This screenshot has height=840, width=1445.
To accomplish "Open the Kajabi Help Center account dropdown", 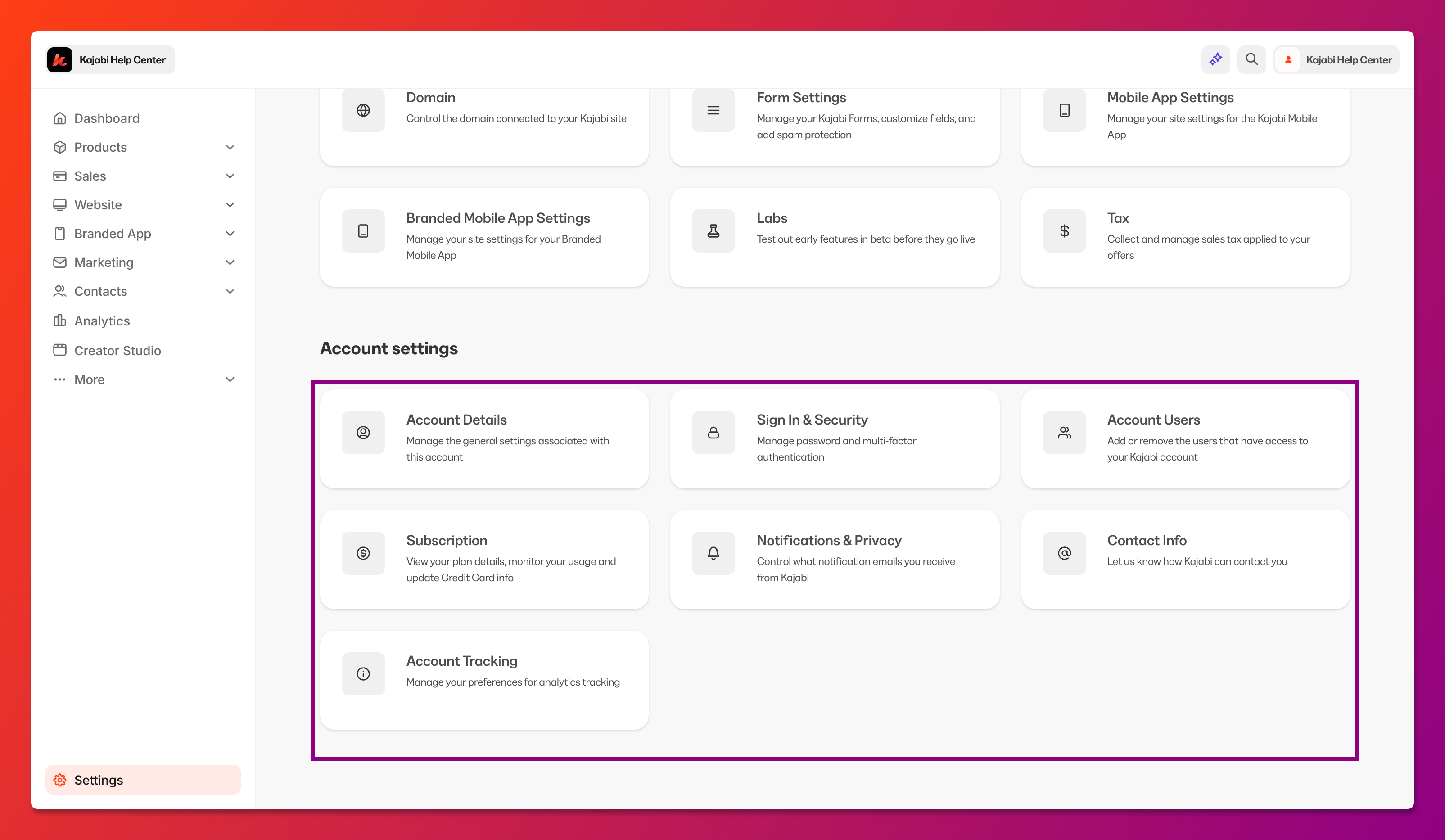I will (1336, 59).
